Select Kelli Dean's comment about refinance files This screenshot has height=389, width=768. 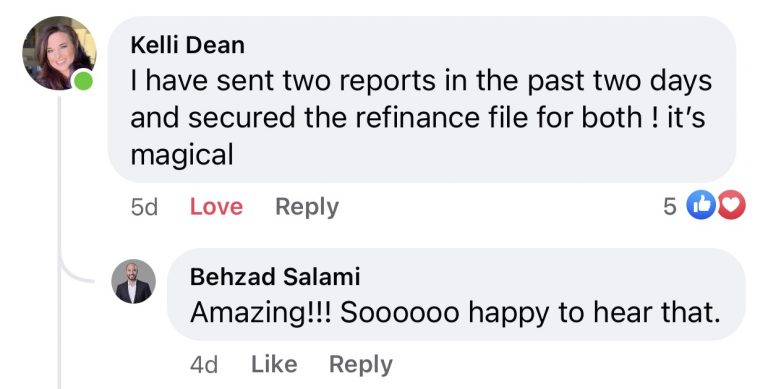coord(422,99)
